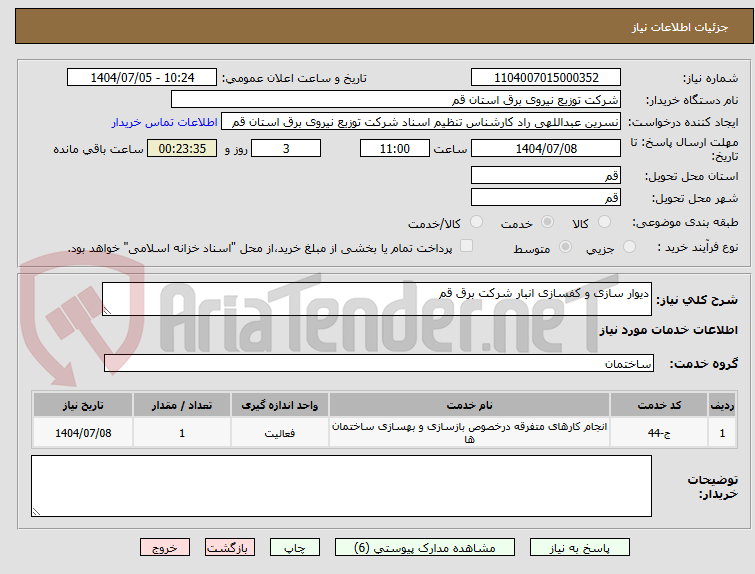Click the ایجاد کننده درخواست field
The width and height of the screenshot is (755, 574).
pyautogui.click(x=421, y=122)
